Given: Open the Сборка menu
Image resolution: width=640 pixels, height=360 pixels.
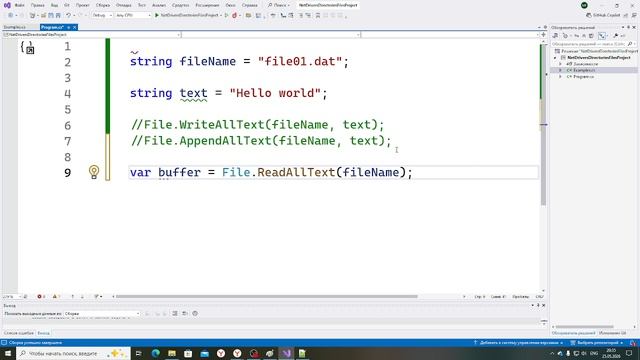Looking at the screenshot, I should coord(103,5).
